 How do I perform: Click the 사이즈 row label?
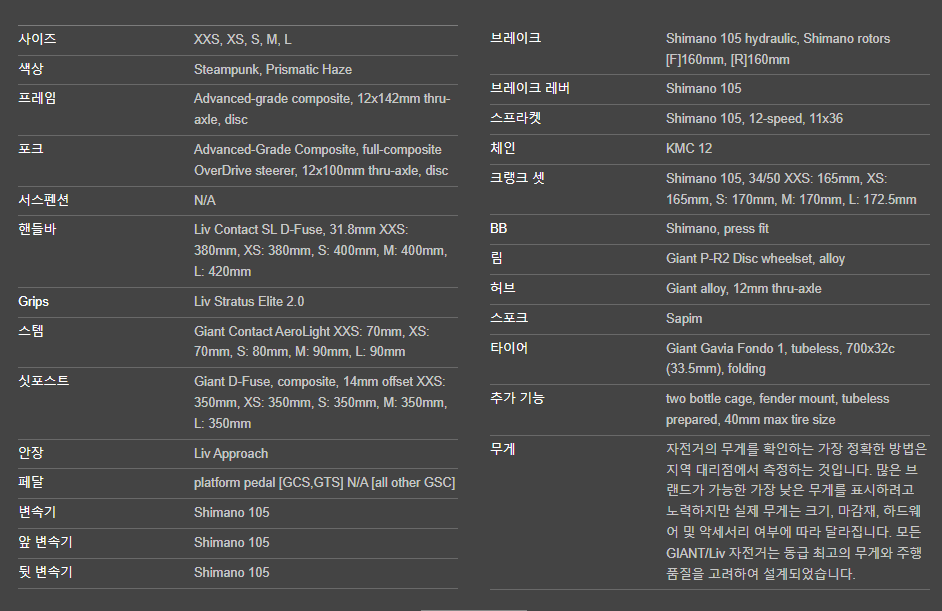pos(37,40)
